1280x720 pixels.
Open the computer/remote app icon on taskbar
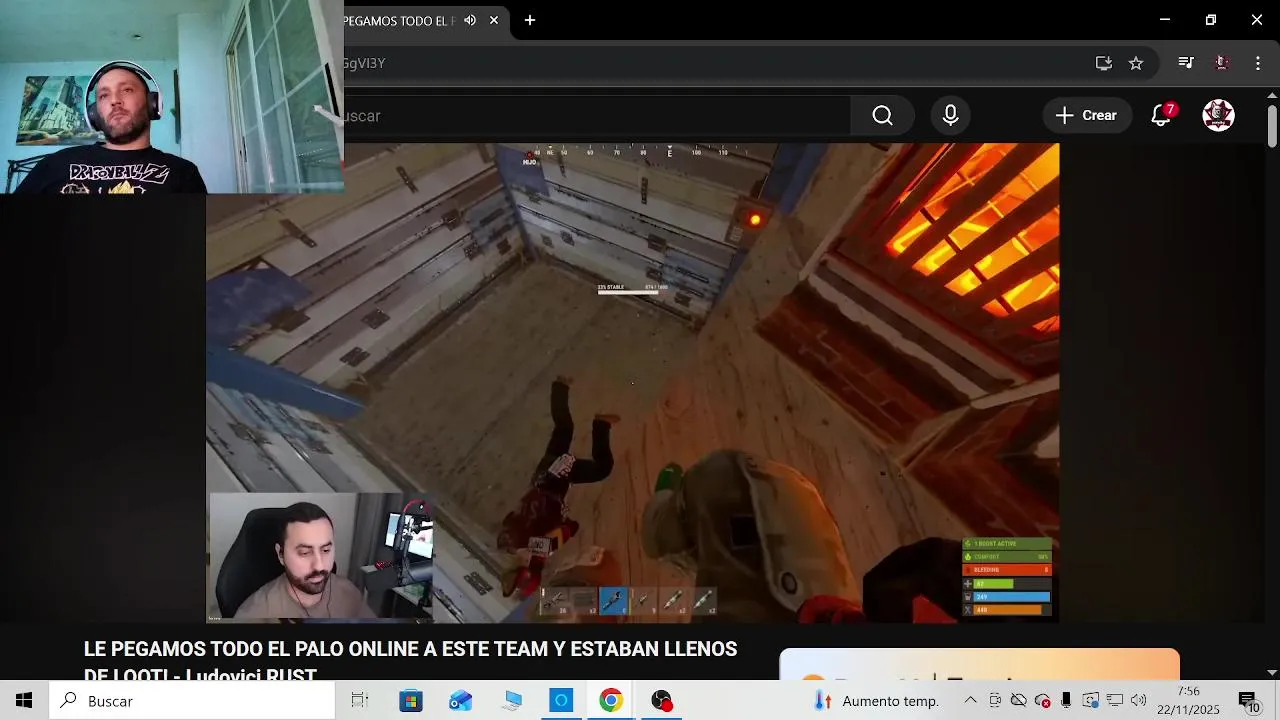click(512, 701)
